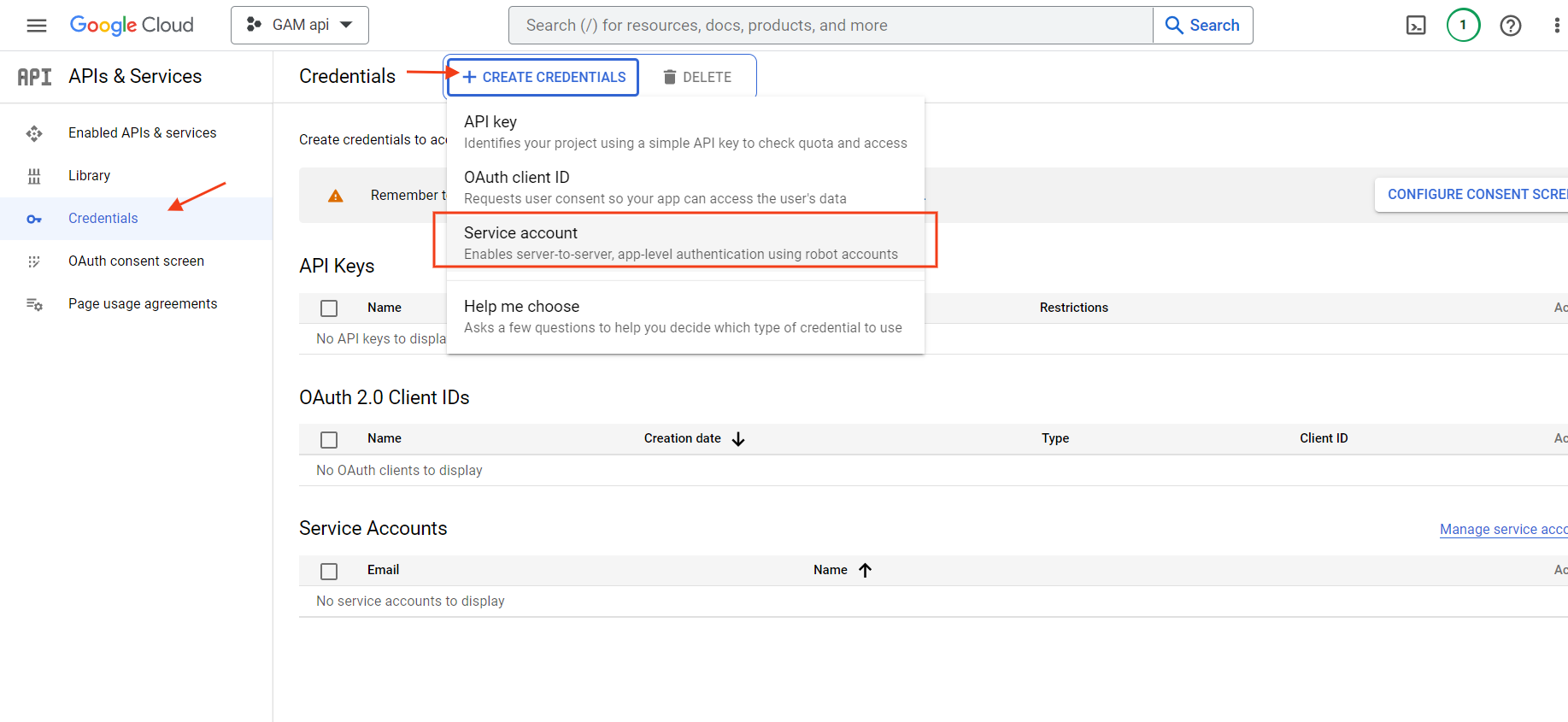
Task: Click the orange warning triangle icon
Action: coord(336,196)
